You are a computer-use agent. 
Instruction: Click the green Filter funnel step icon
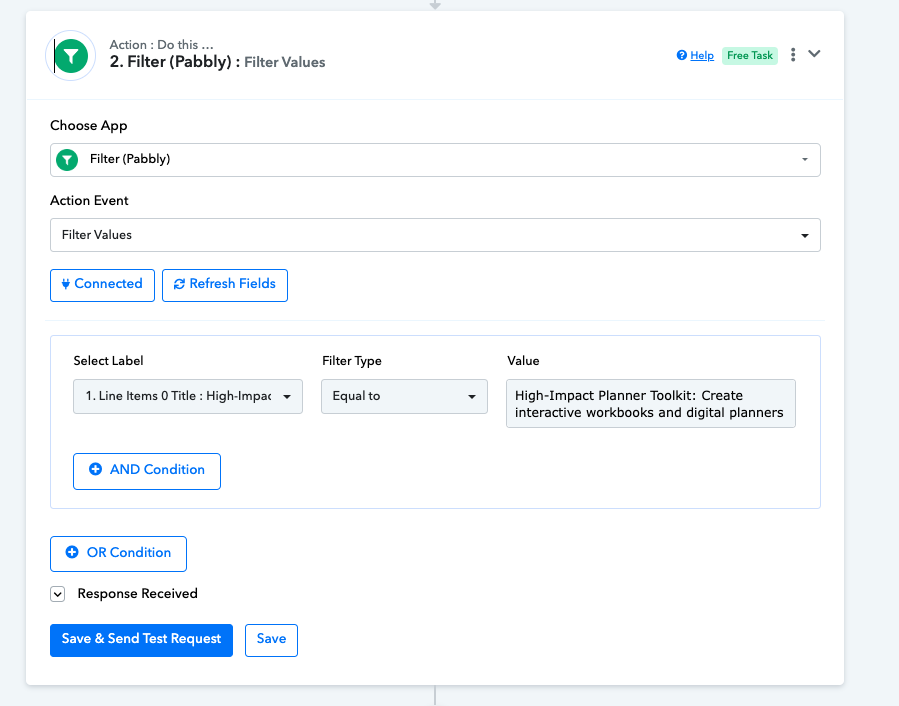tap(71, 56)
